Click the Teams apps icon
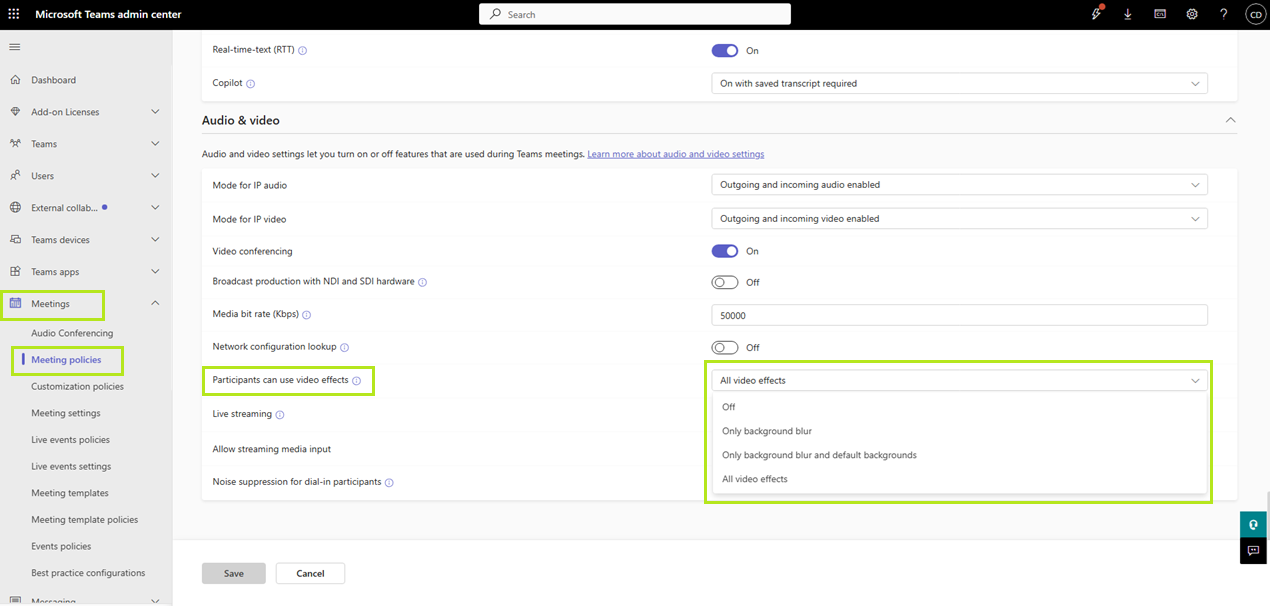Viewport: 1270px width, 606px height. (15, 272)
